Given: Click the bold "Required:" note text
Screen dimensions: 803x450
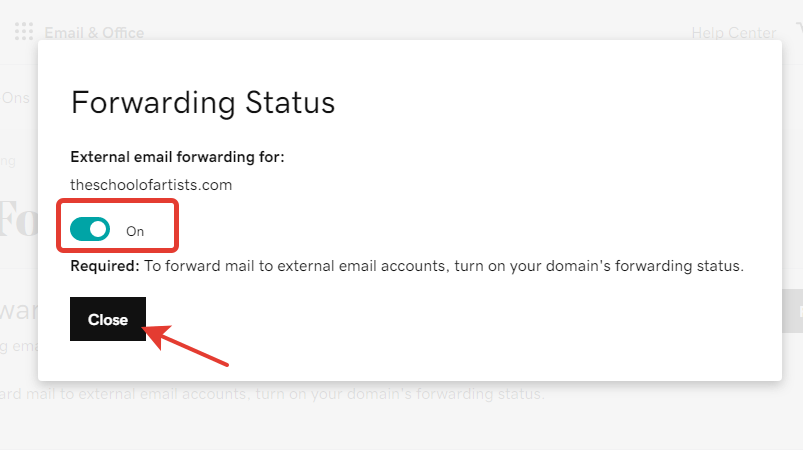Looking at the screenshot, I should tap(104, 266).
